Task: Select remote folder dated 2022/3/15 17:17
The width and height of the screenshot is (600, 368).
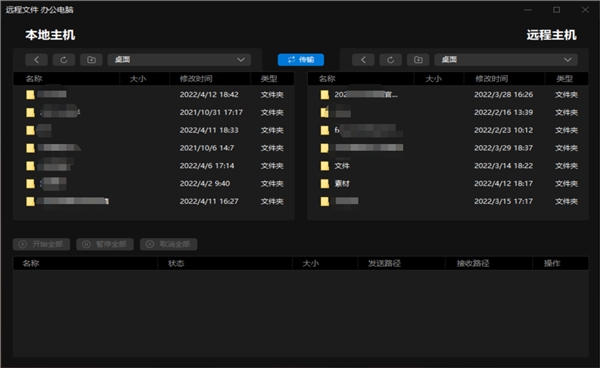Action: pos(448,201)
